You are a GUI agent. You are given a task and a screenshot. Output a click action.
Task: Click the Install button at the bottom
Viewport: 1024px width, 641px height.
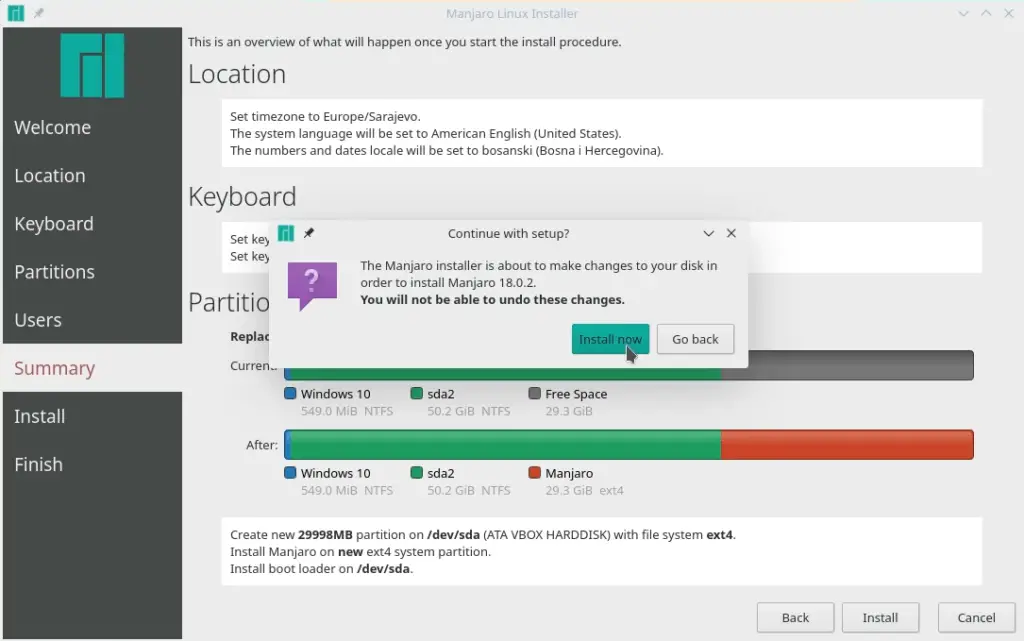pyautogui.click(x=880, y=618)
